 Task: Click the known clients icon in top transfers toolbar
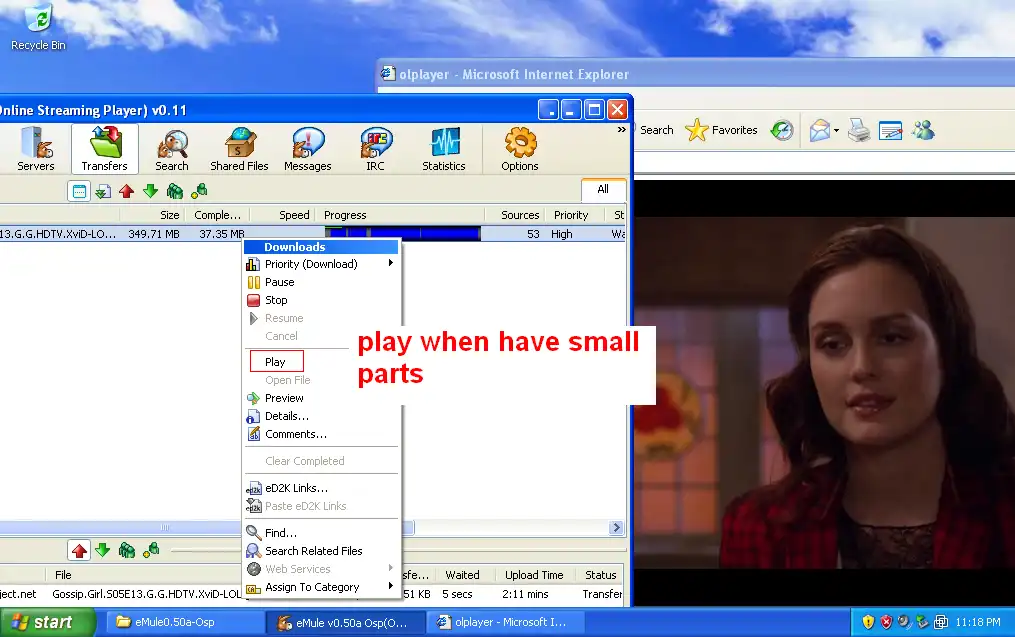point(199,191)
